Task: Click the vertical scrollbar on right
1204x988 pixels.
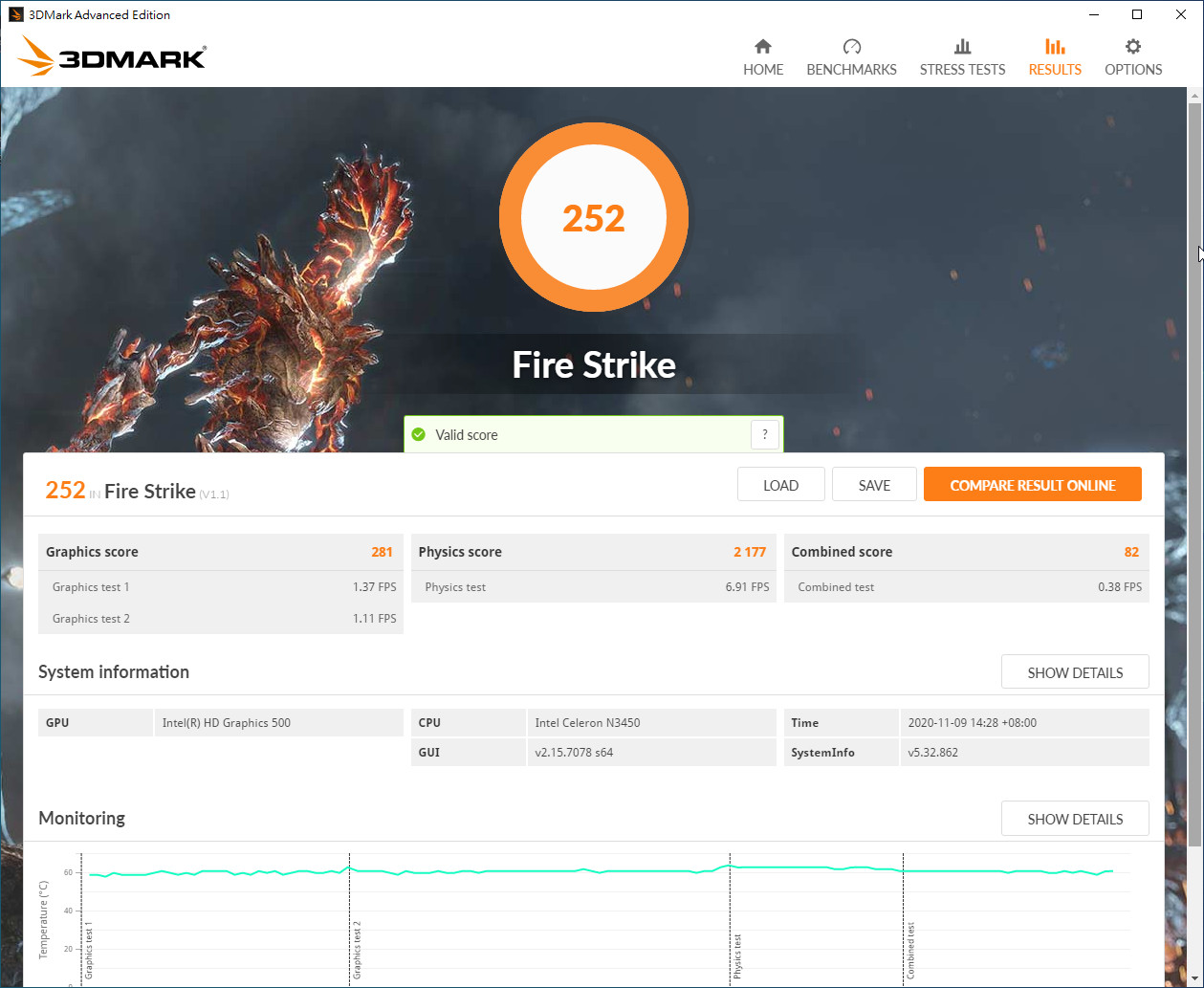Action: tap(1197, 478)
